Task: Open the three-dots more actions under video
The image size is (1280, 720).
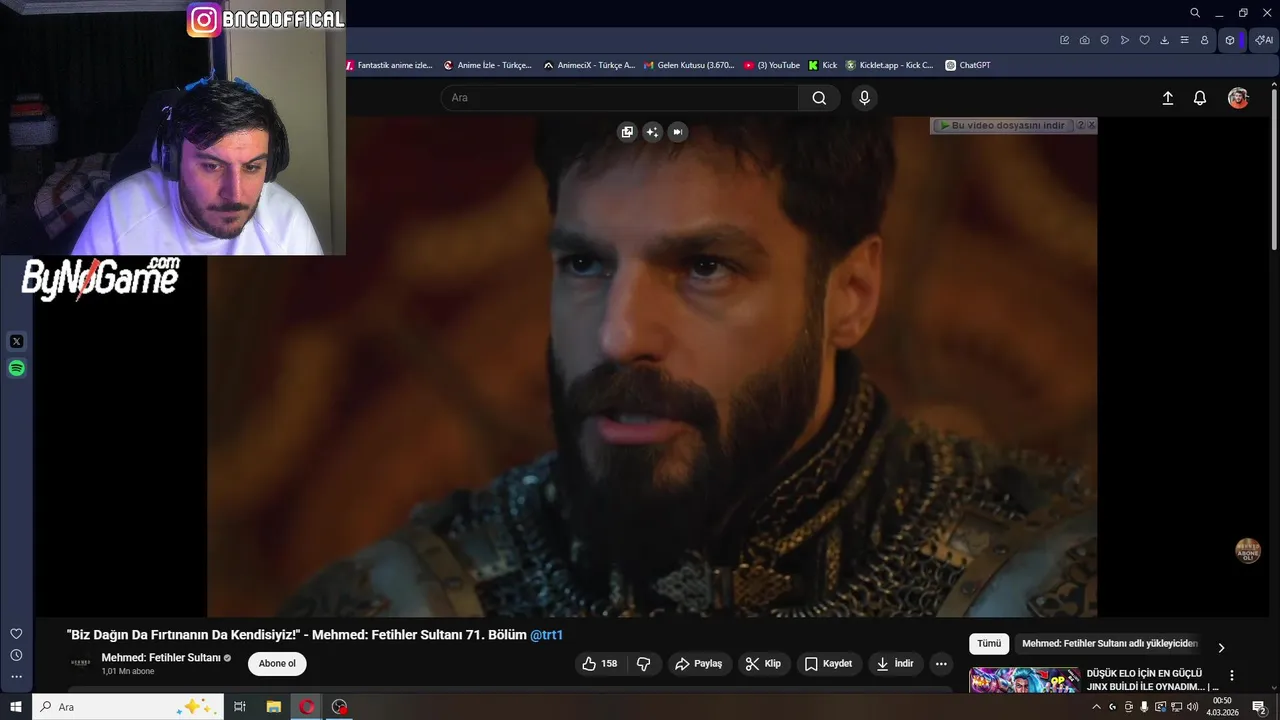Action: click(941, 664)
